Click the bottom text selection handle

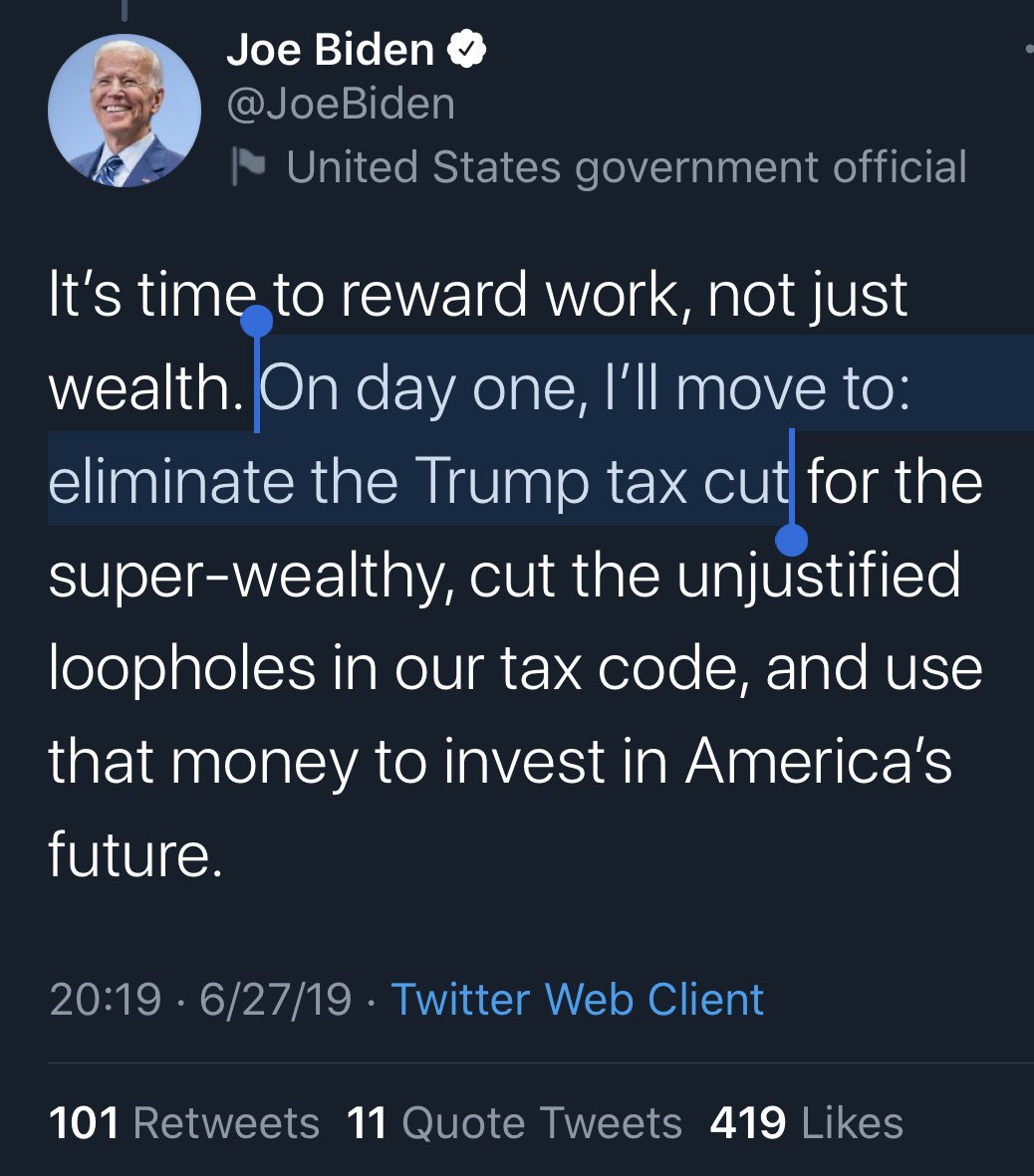(x=791, y=540)
